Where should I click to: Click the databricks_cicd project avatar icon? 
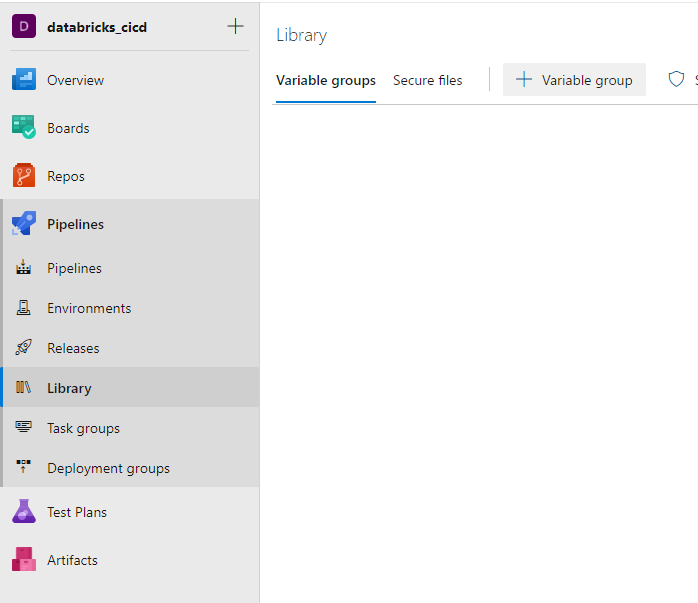pyautogui.click(x=24, y=26)
